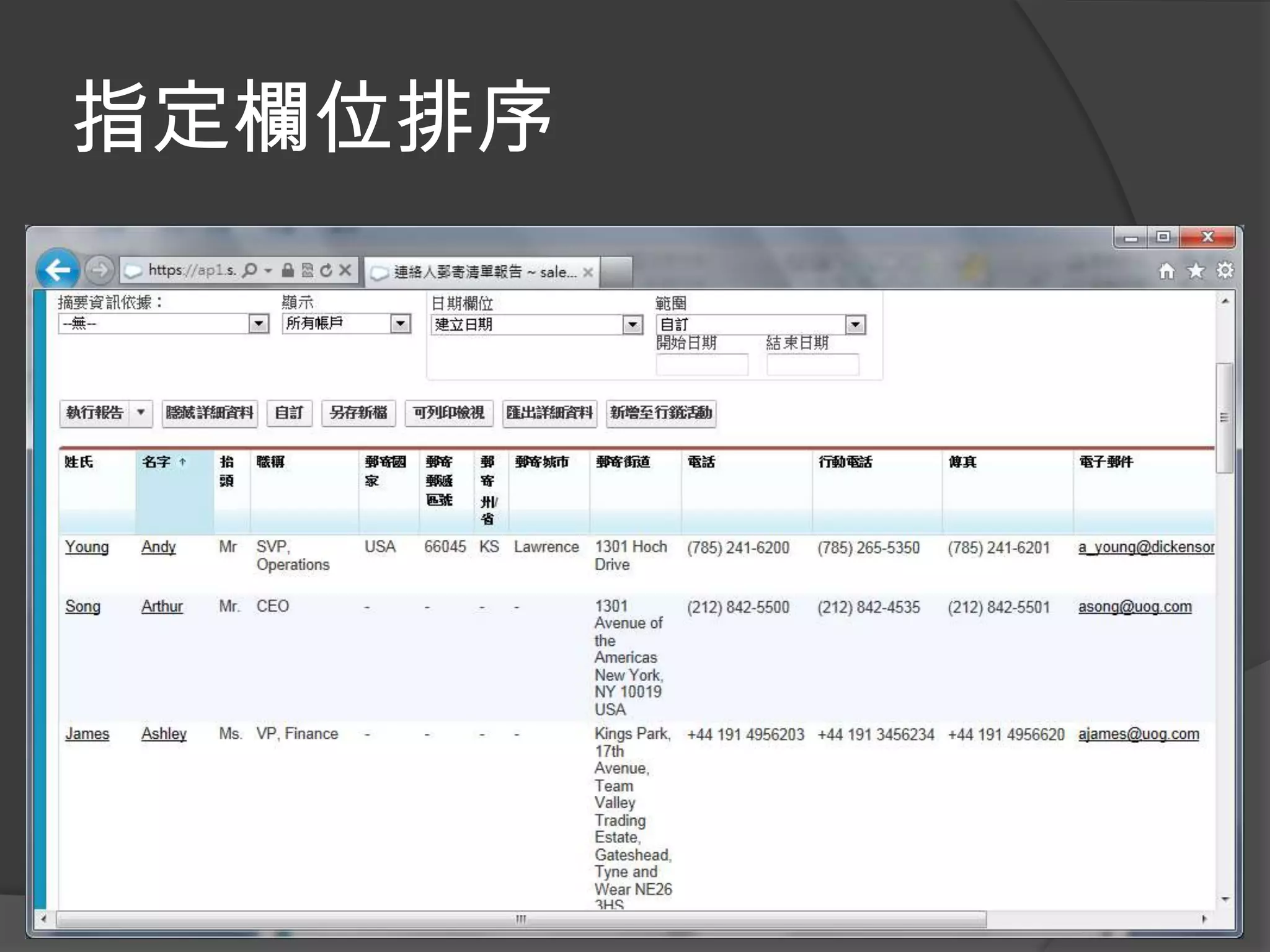Viewport: 1270px width, 952px height.
Task: Click the title text SVP, Operations
Action: click(x=293, y=556)
